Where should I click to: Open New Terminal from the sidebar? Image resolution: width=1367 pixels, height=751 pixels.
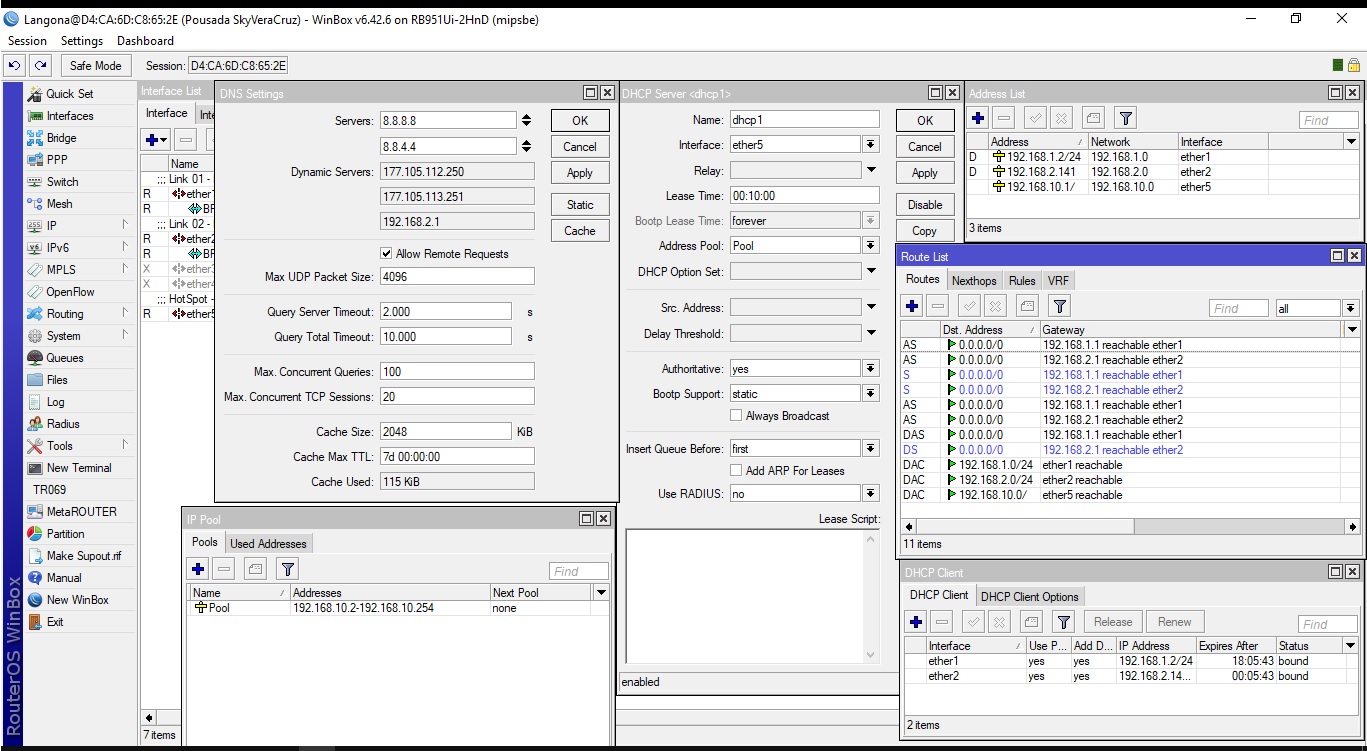click(x=79, y=468)
